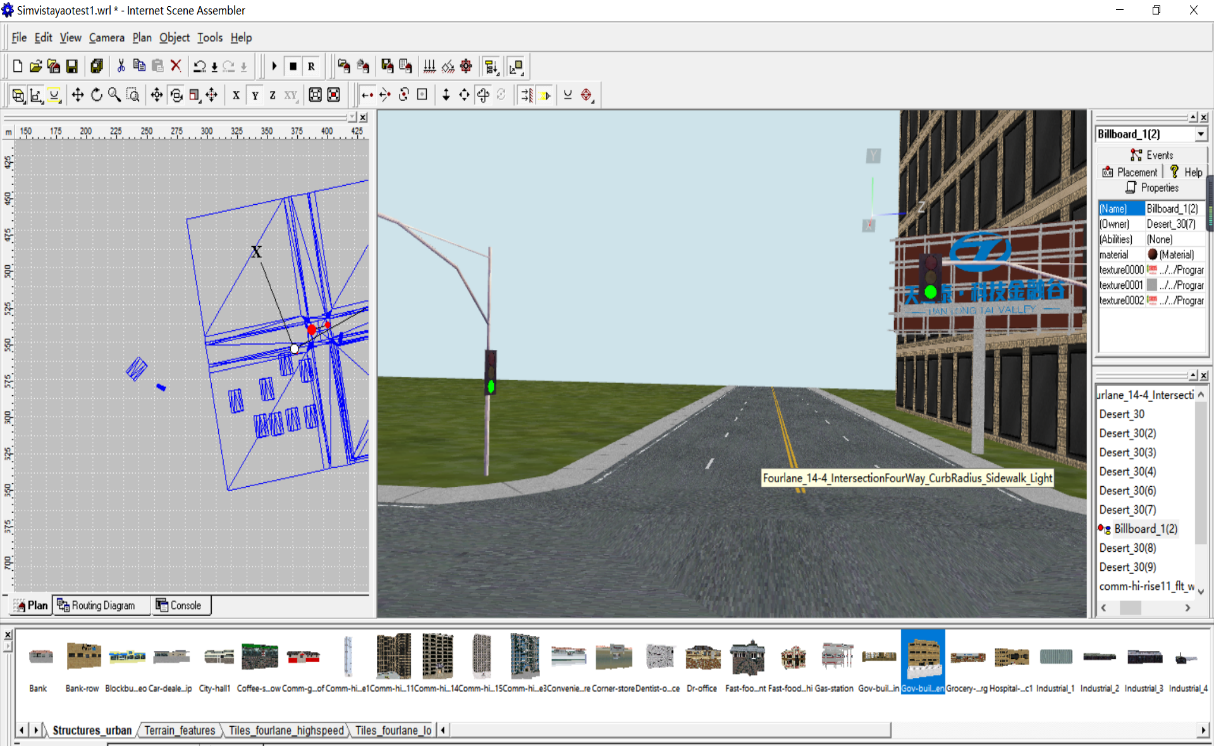Start simulation with play button
The image size is (1214, 746).
pyautogui.click(x=275, y=67)
